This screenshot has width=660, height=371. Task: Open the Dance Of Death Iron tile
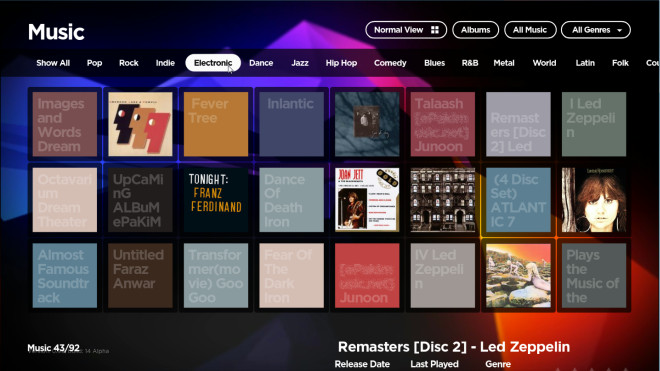291,200
